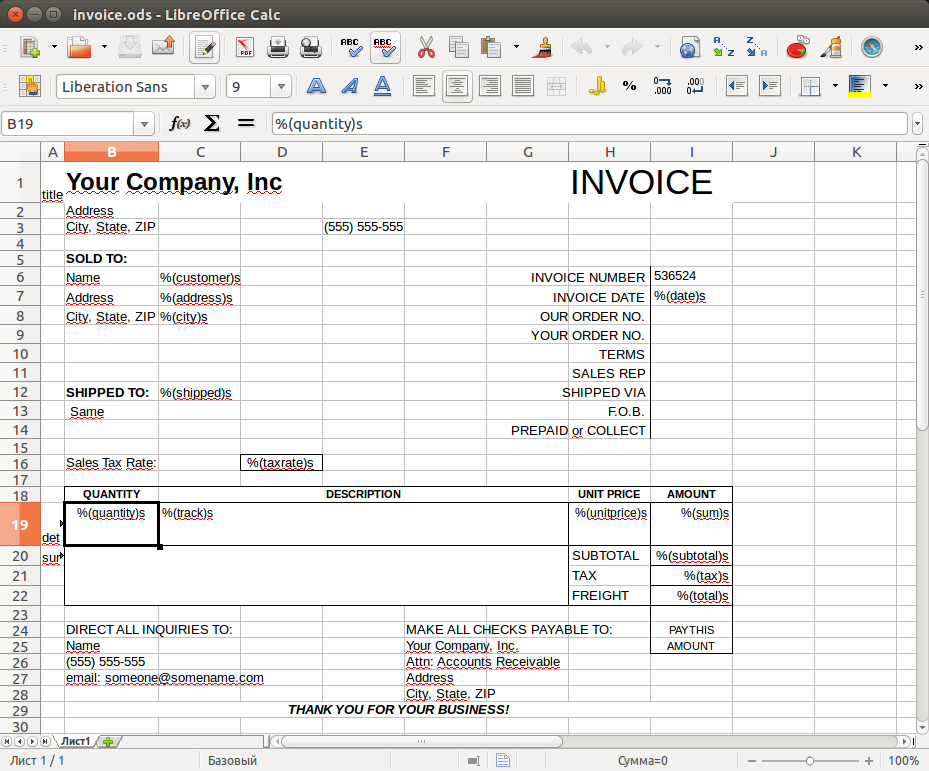Open page preview
Viewport: 929px width, 771px height.
[x=310, y=47]
